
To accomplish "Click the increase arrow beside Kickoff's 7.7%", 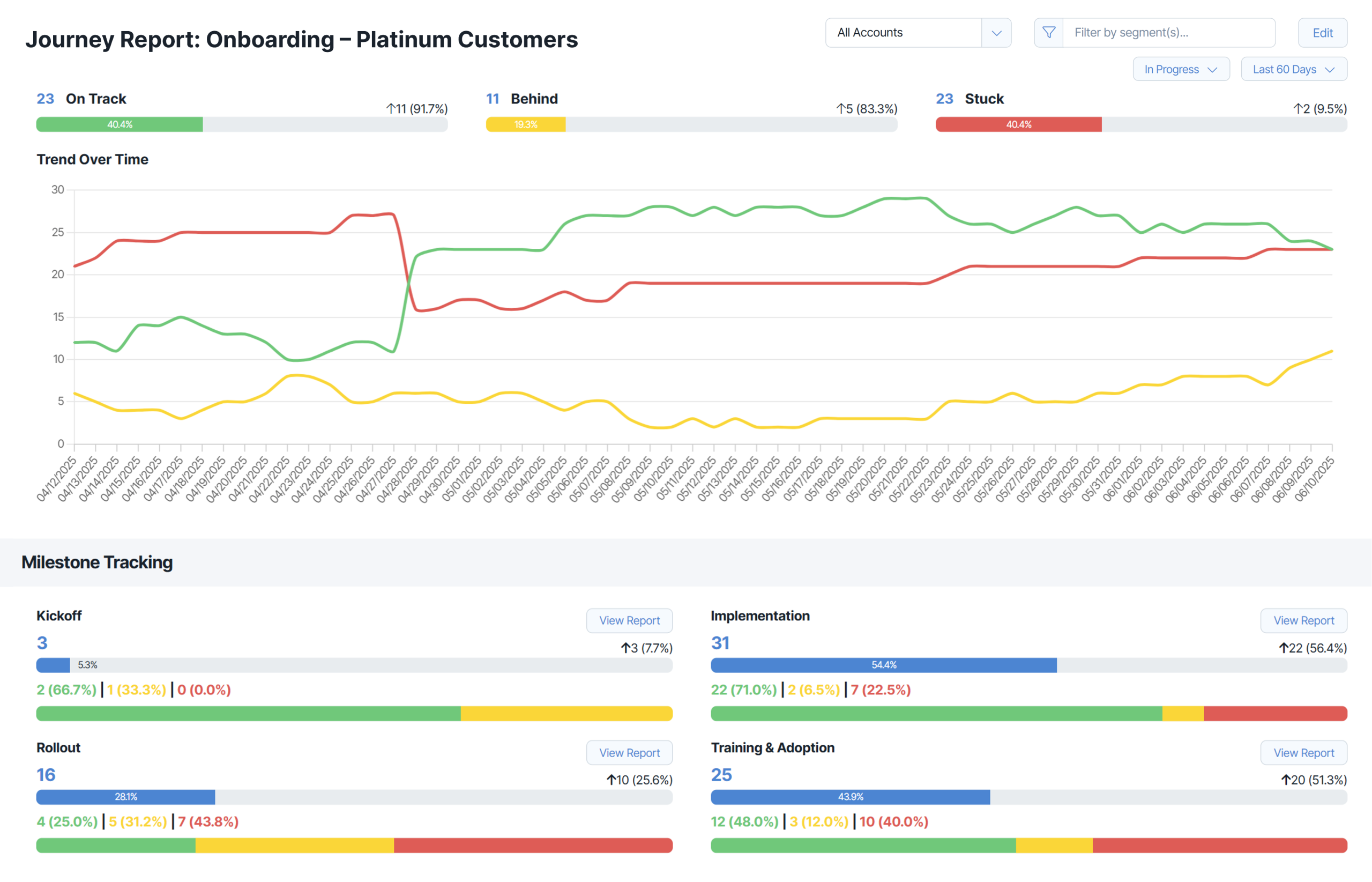I will (624, 648).
